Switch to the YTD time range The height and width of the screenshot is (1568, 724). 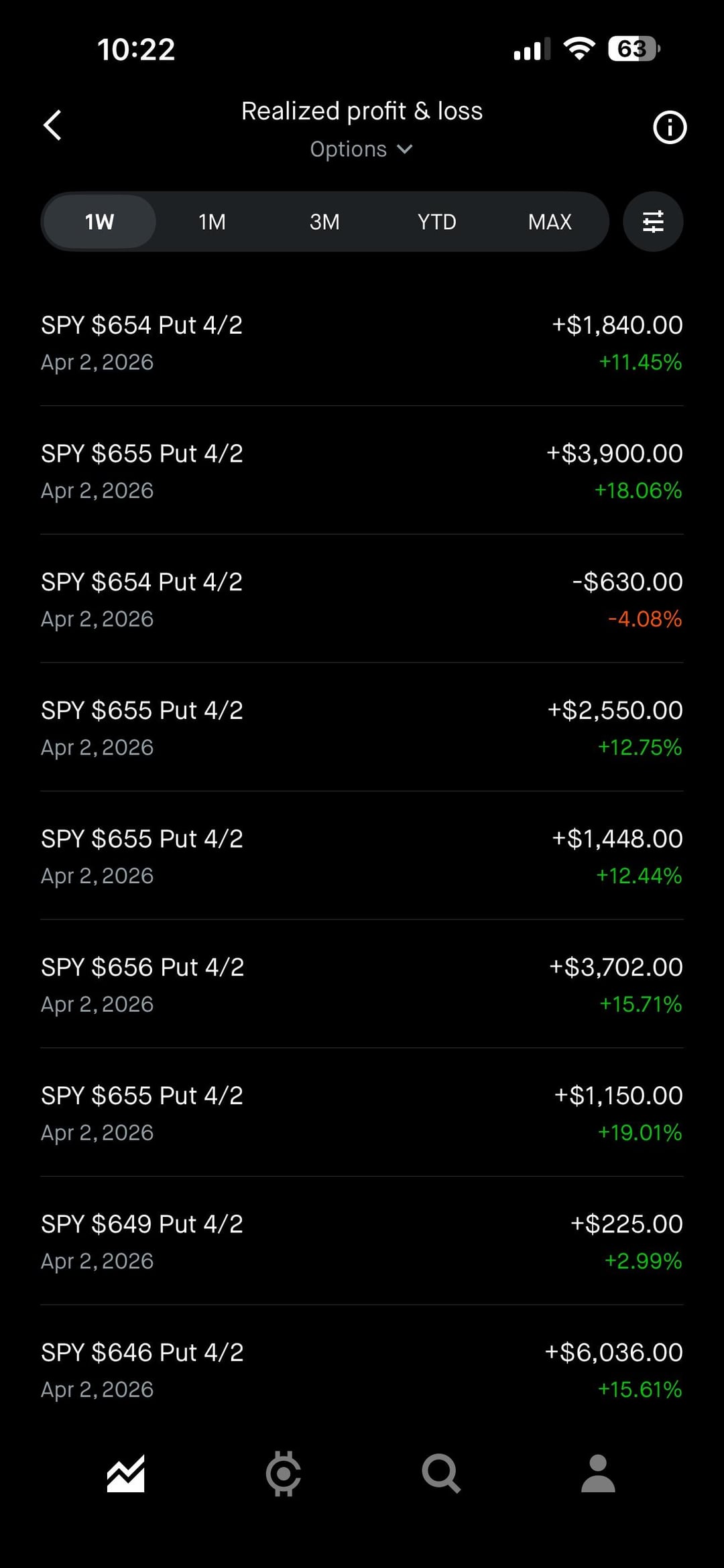pos(437,222)
